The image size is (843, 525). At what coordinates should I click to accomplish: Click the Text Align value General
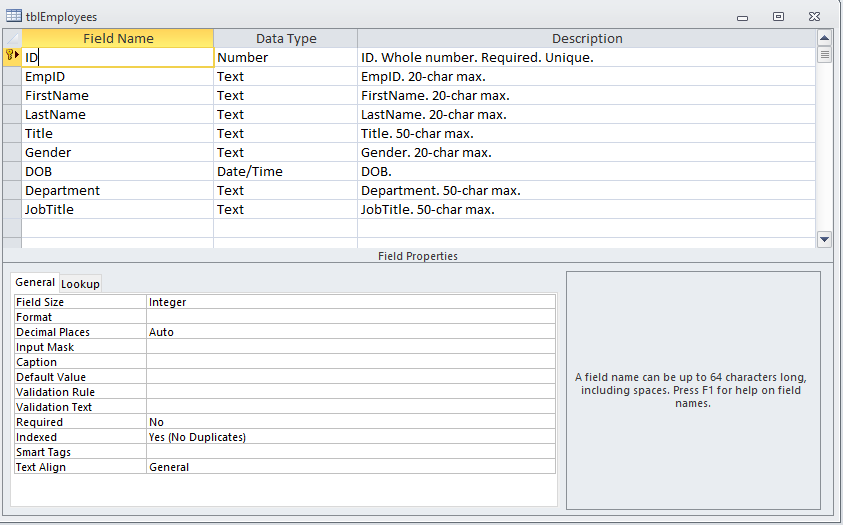351,467
